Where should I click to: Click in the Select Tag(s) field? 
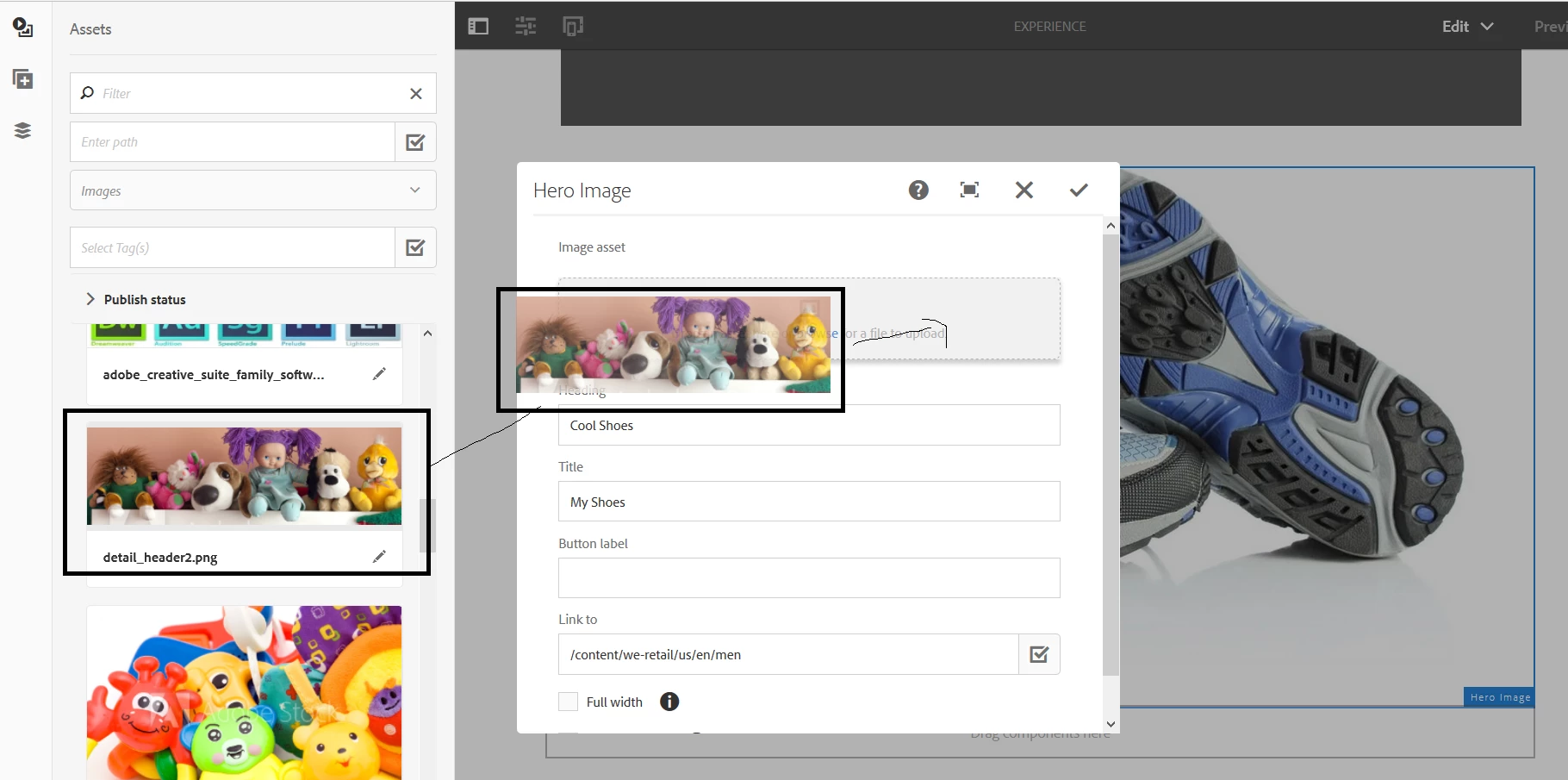point(233,248)
